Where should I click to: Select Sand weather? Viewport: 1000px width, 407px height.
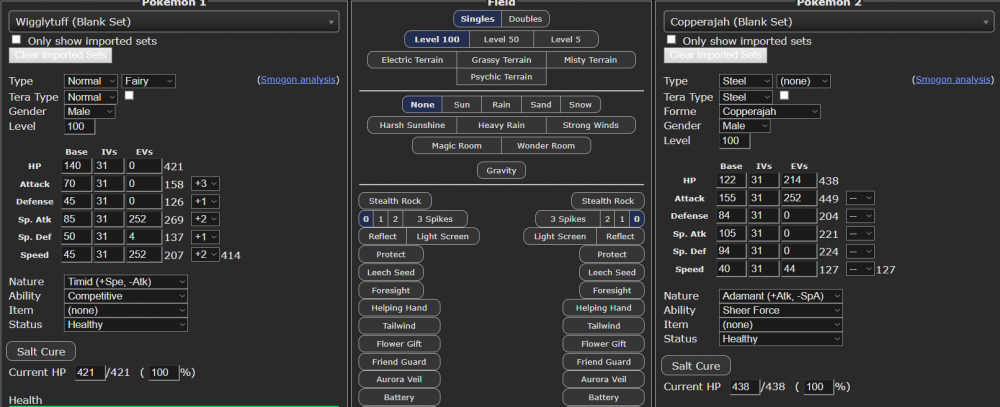click(541, 105)
